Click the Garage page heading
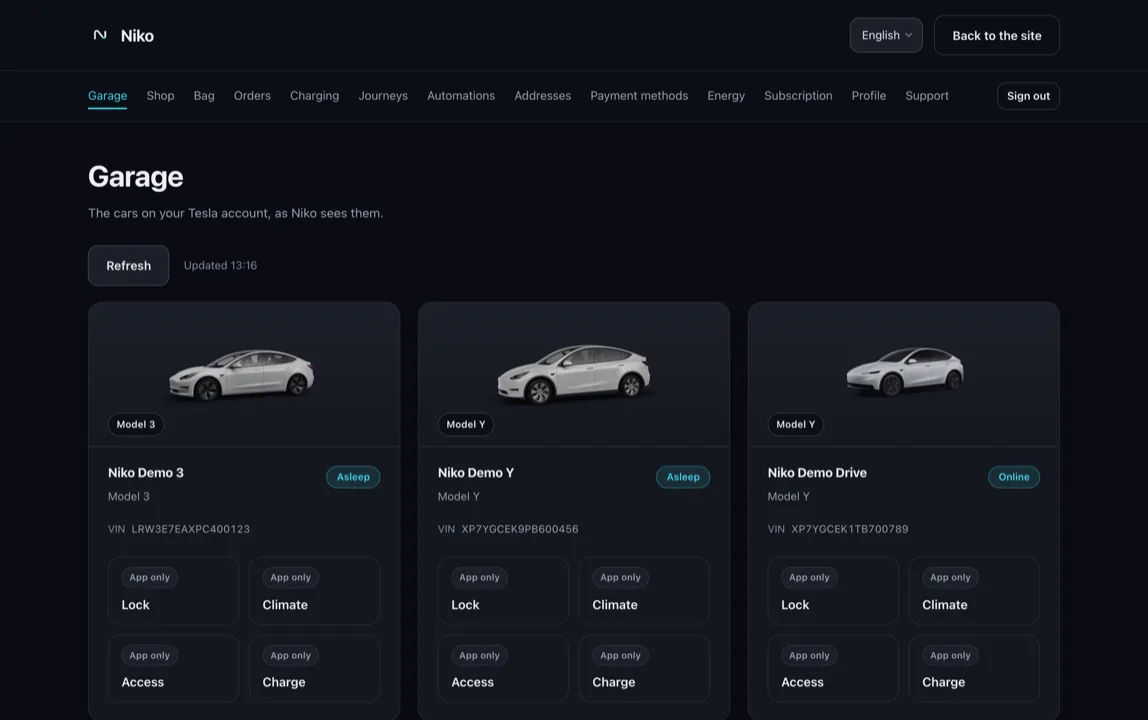 click(135, 177)
